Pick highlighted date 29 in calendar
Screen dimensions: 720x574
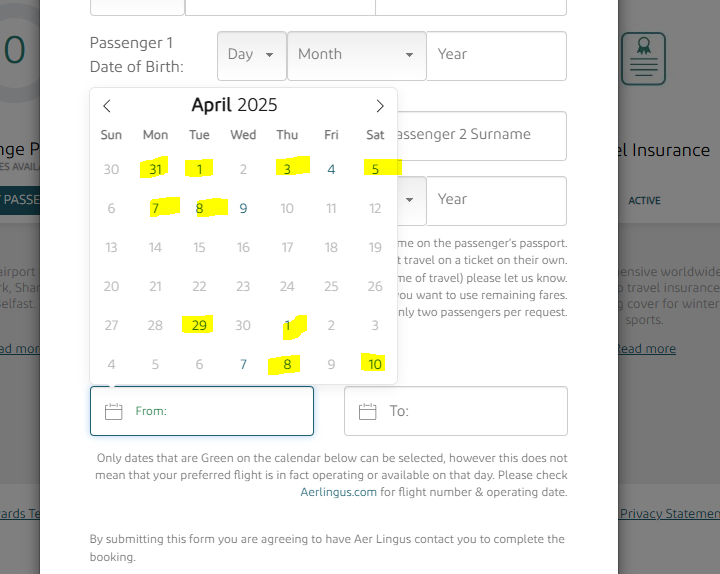199,325
